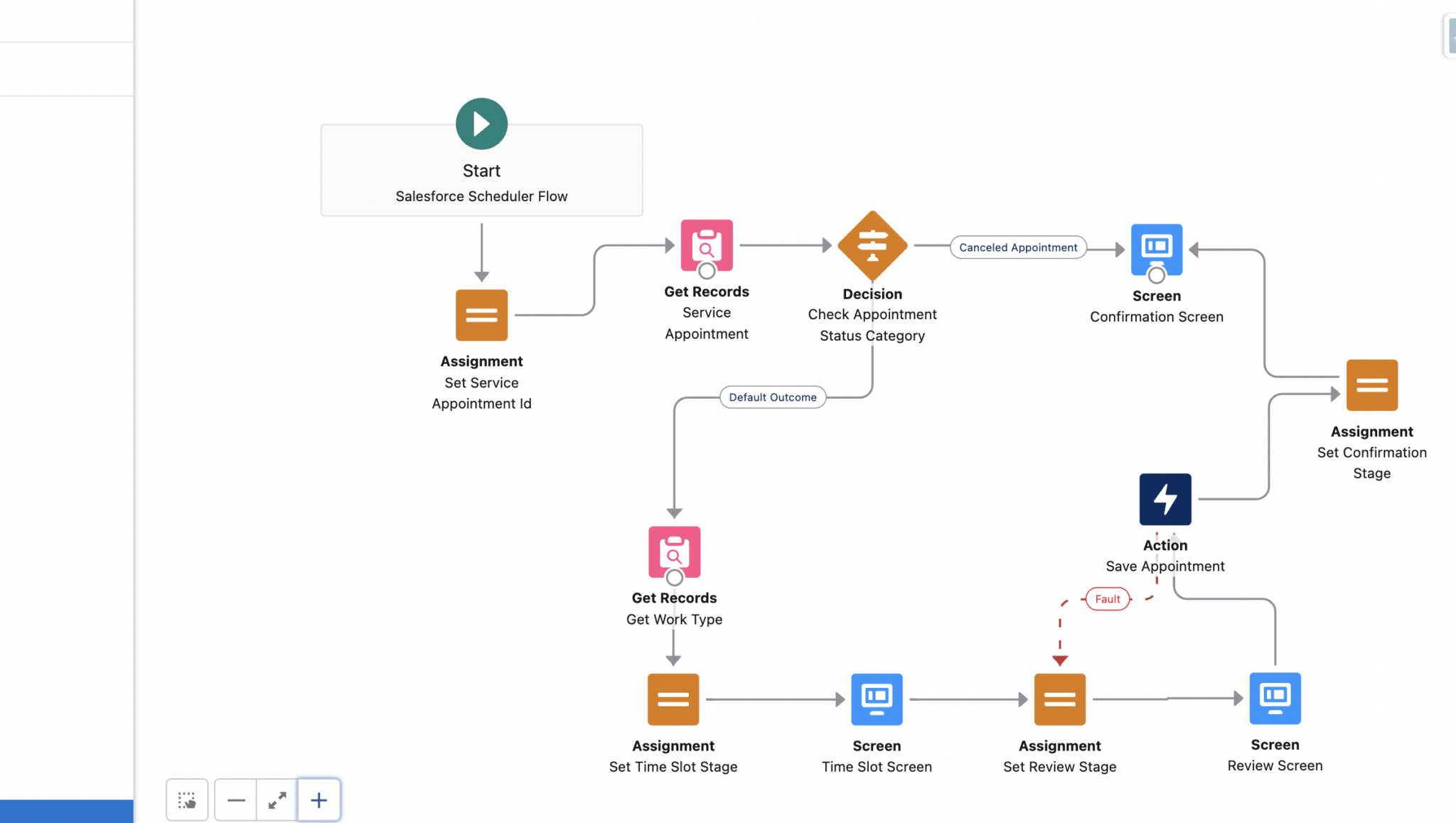Open the Check Appointment Status Category decision diamond

pos(872,246)
